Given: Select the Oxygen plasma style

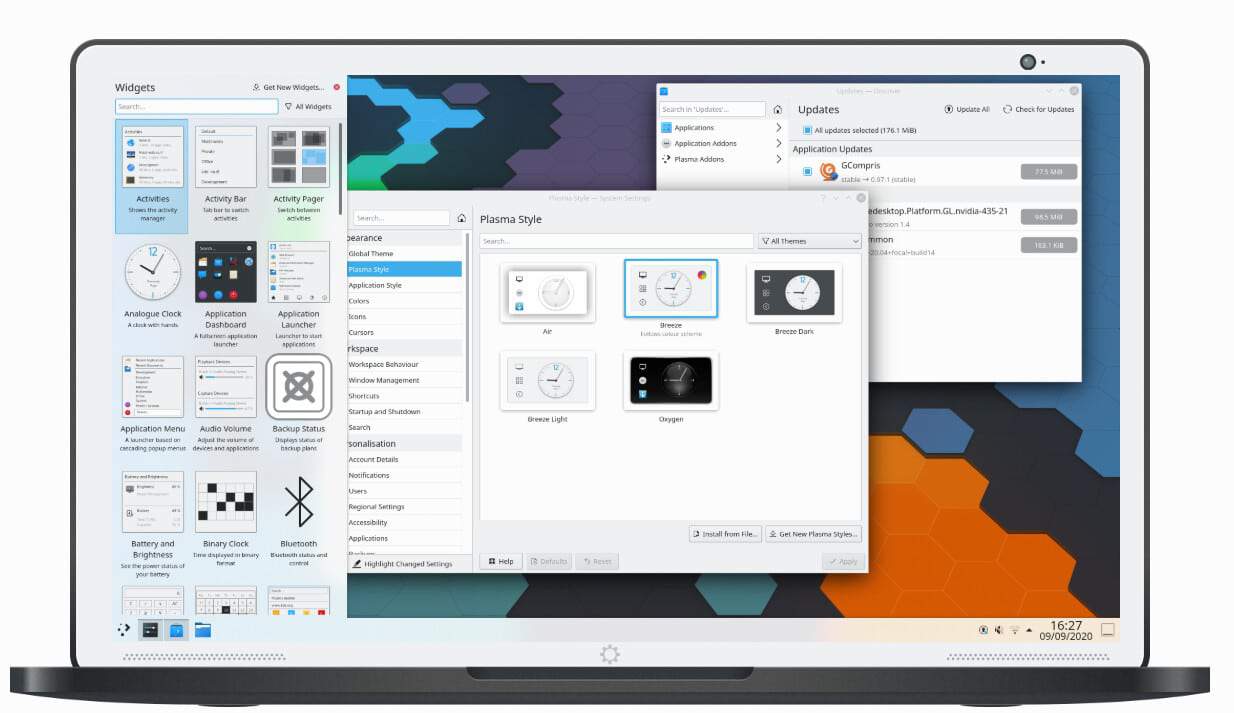Looking at the screenshot, I should pyautogui.click(x=671, y=386).
